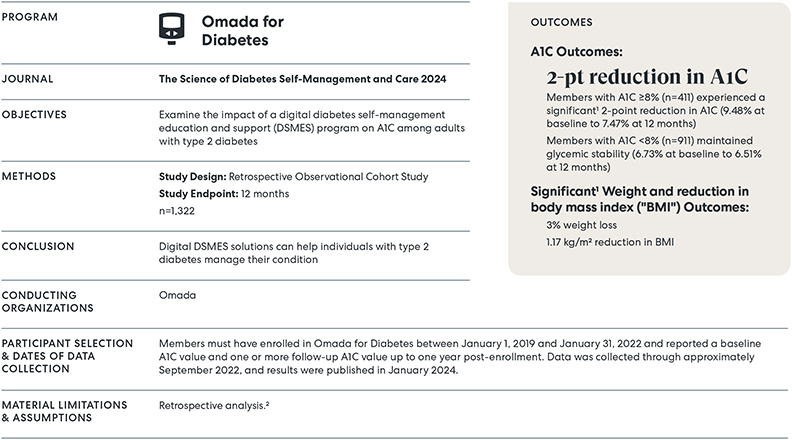Select the CONCLUSION row label

[x=40, y=246]
